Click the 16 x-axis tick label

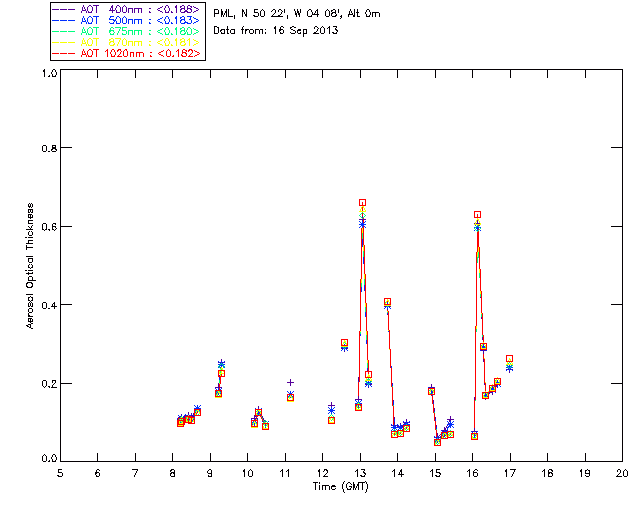[473, 473]
